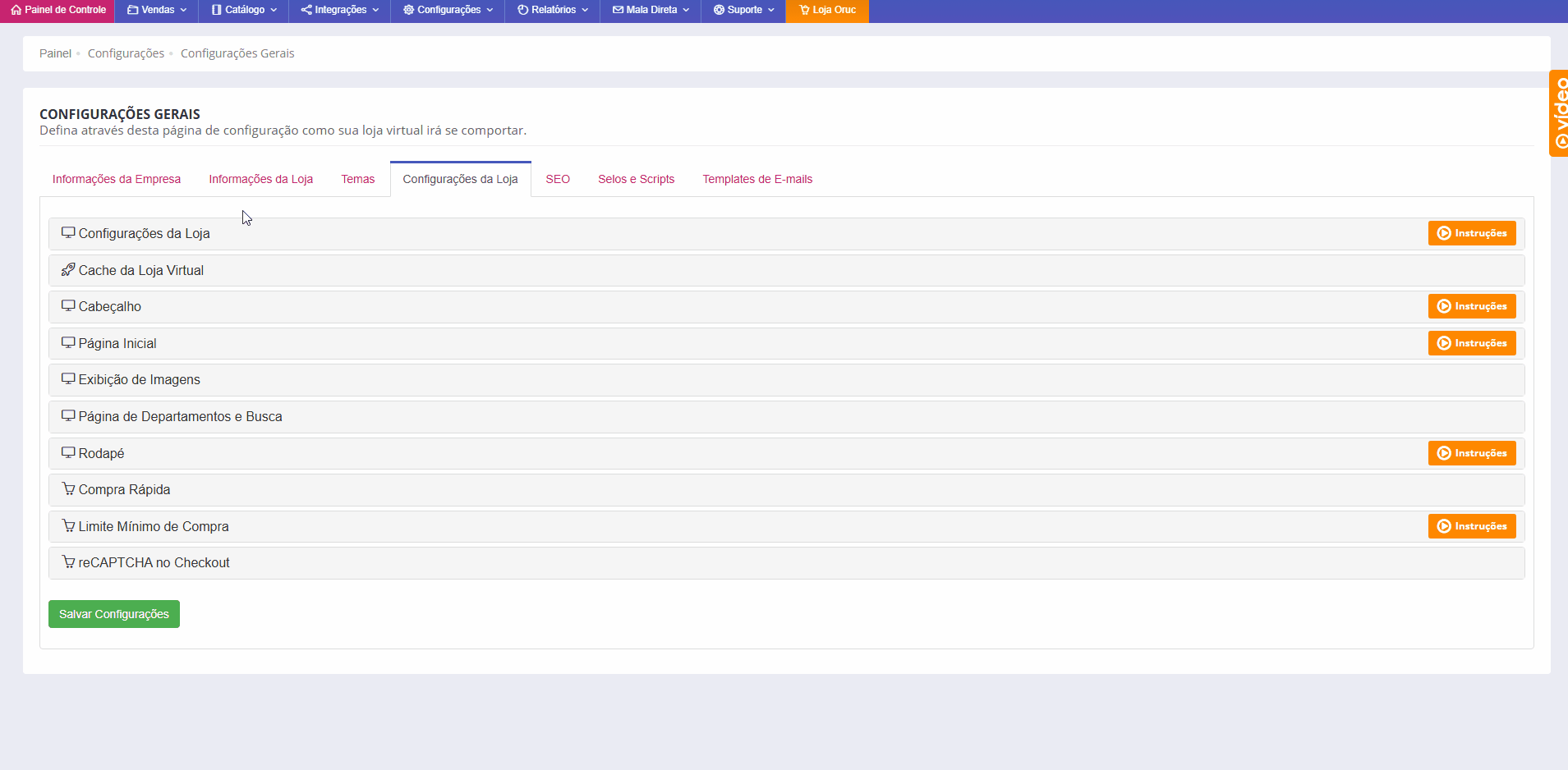Click the monitor icon beside Exibição de Imagens
This screenshot has width=1568, height=770.
pos(68,379)
